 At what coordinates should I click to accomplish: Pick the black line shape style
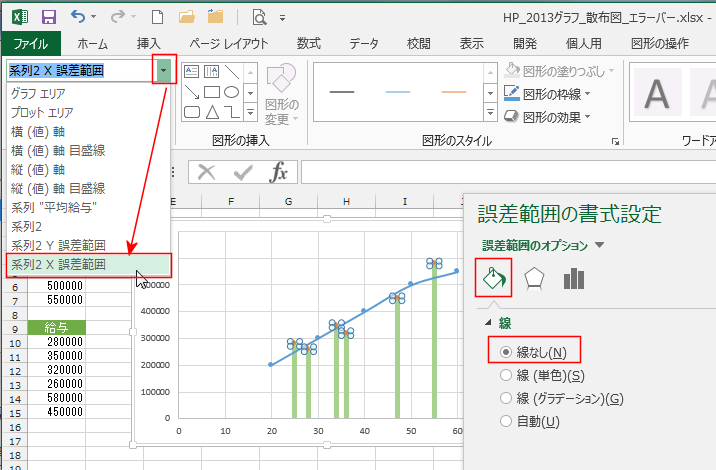coord(342,92)
